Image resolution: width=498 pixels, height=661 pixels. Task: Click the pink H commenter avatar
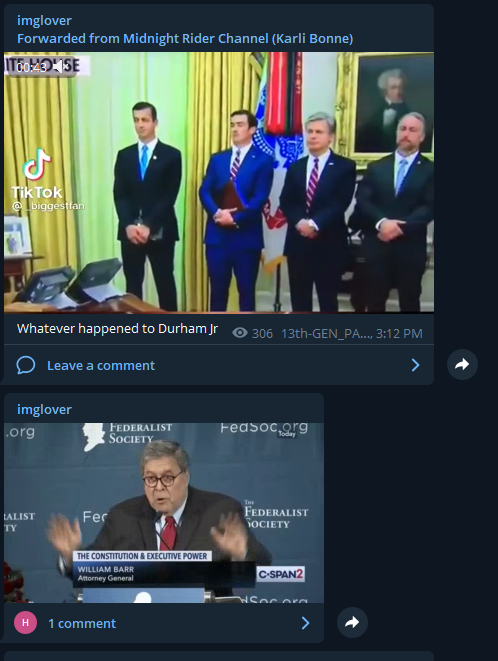25,623
